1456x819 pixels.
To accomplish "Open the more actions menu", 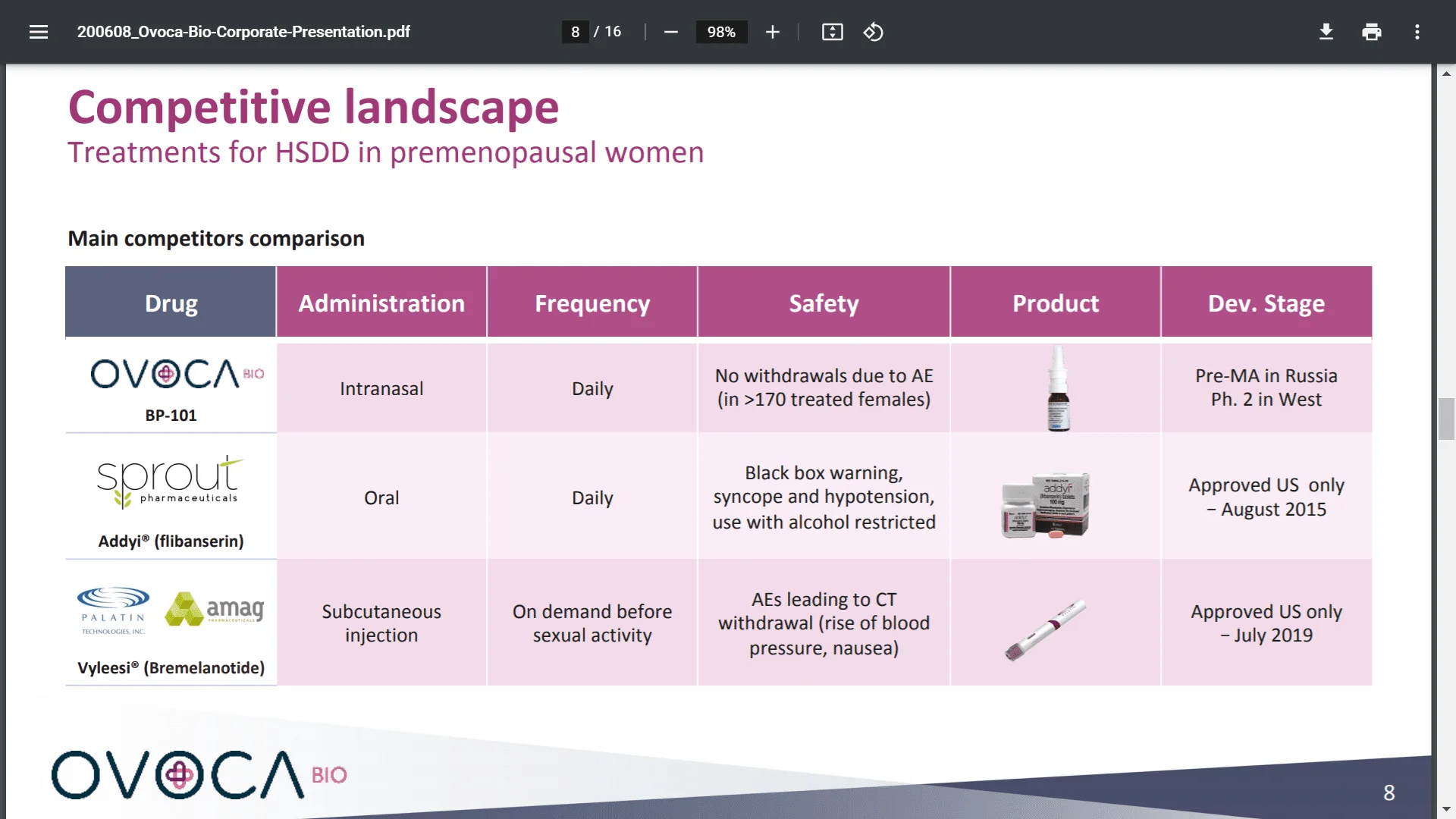I will pyautogui.click(x=1417, y=32).
